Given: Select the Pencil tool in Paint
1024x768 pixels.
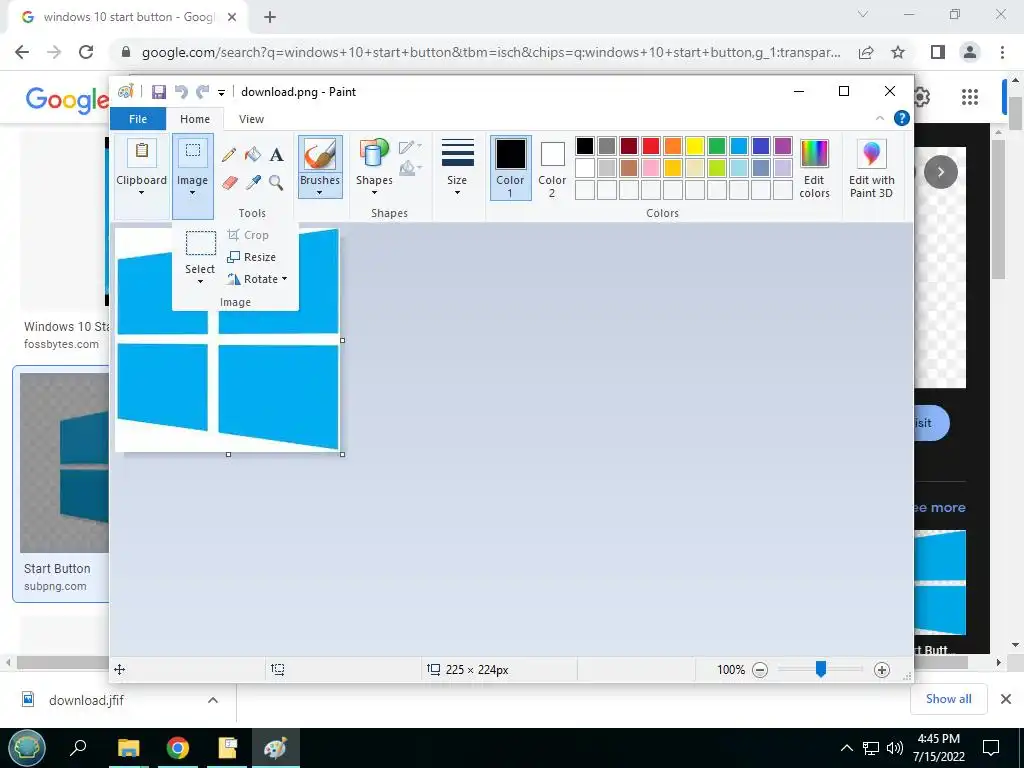Looking at the screenshot, I should [x=229, y=155].
